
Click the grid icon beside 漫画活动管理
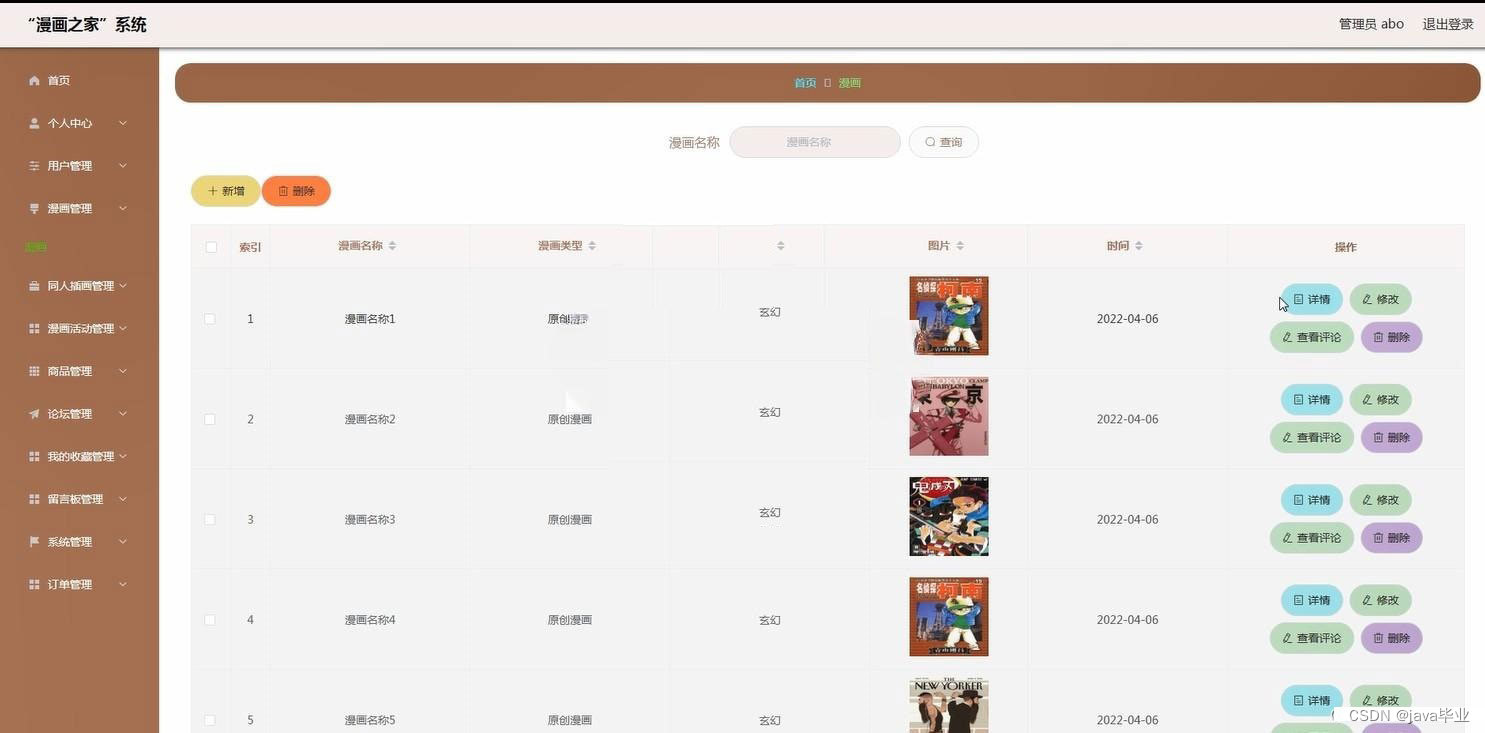(34, 328)
